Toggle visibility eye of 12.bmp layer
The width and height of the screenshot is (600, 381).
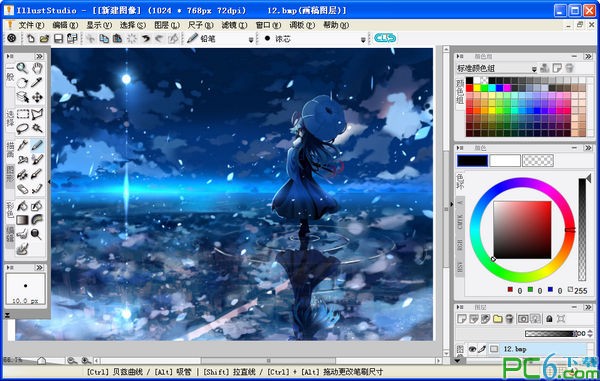pyautogui.click(x=473, y=349)
